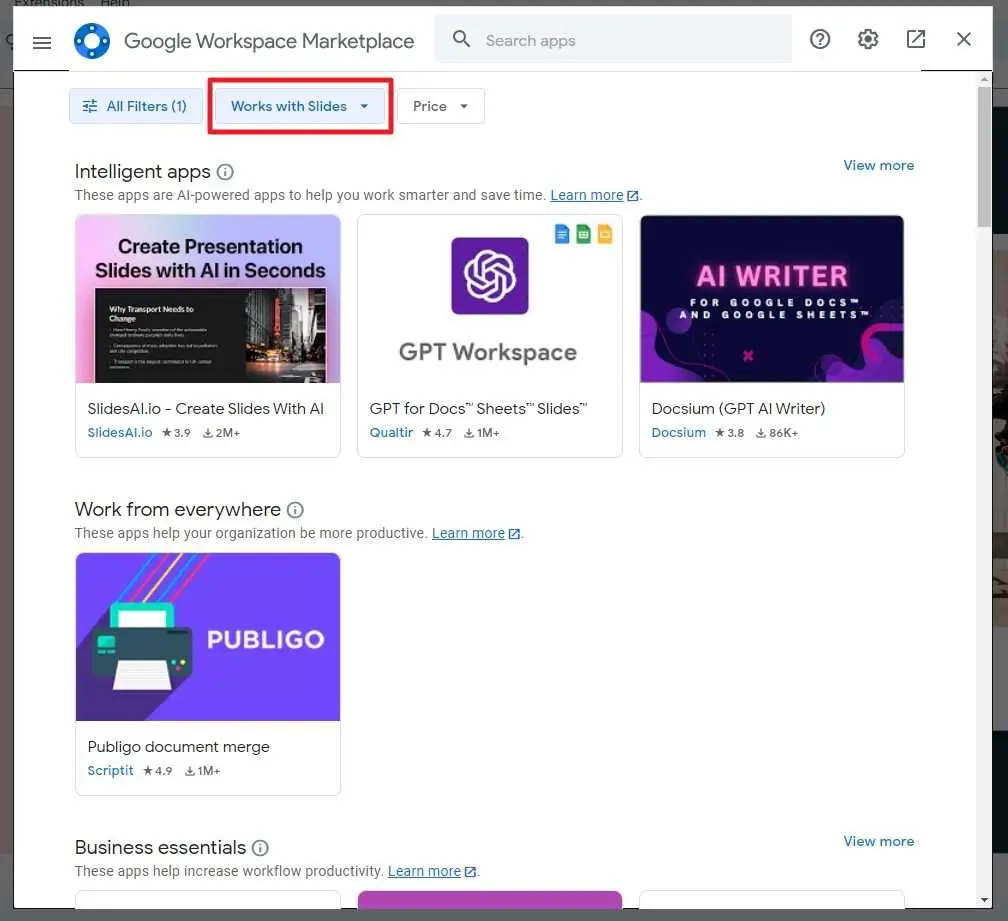Image resolution: width=1008 pixels, height=921 pixels.
Task: Click external link icon after Business essentials Learn more
Action: (x=471, y=872)
